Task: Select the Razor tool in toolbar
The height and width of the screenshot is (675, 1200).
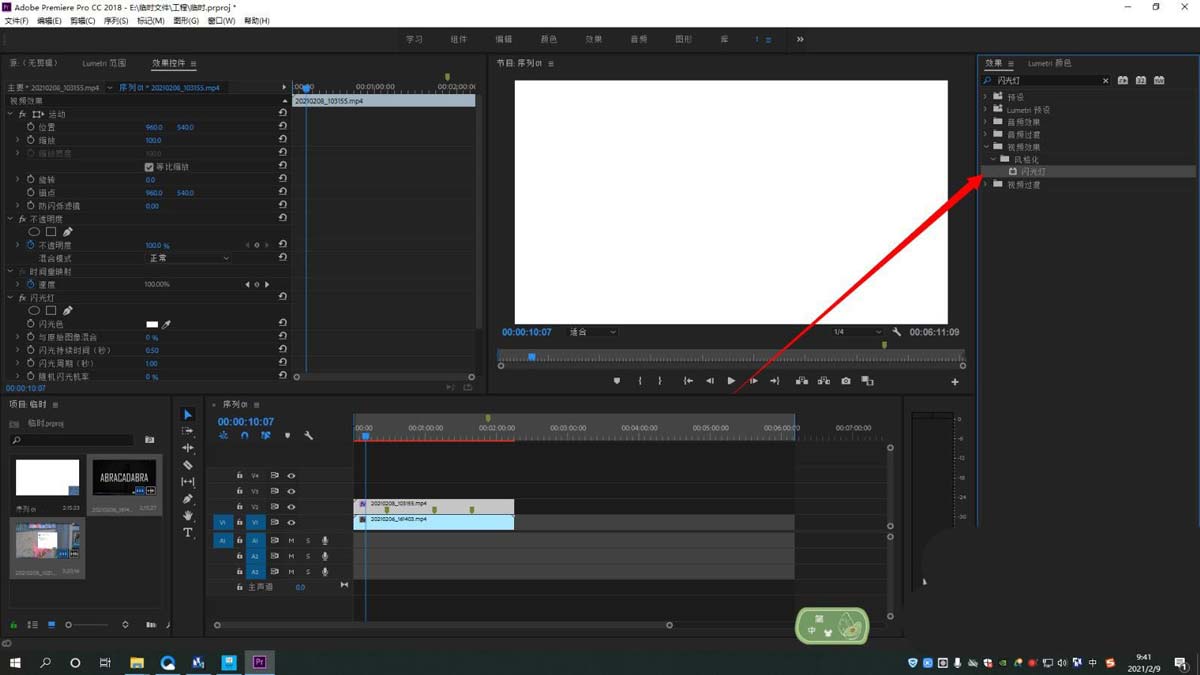Action: (x=187, y=465)
